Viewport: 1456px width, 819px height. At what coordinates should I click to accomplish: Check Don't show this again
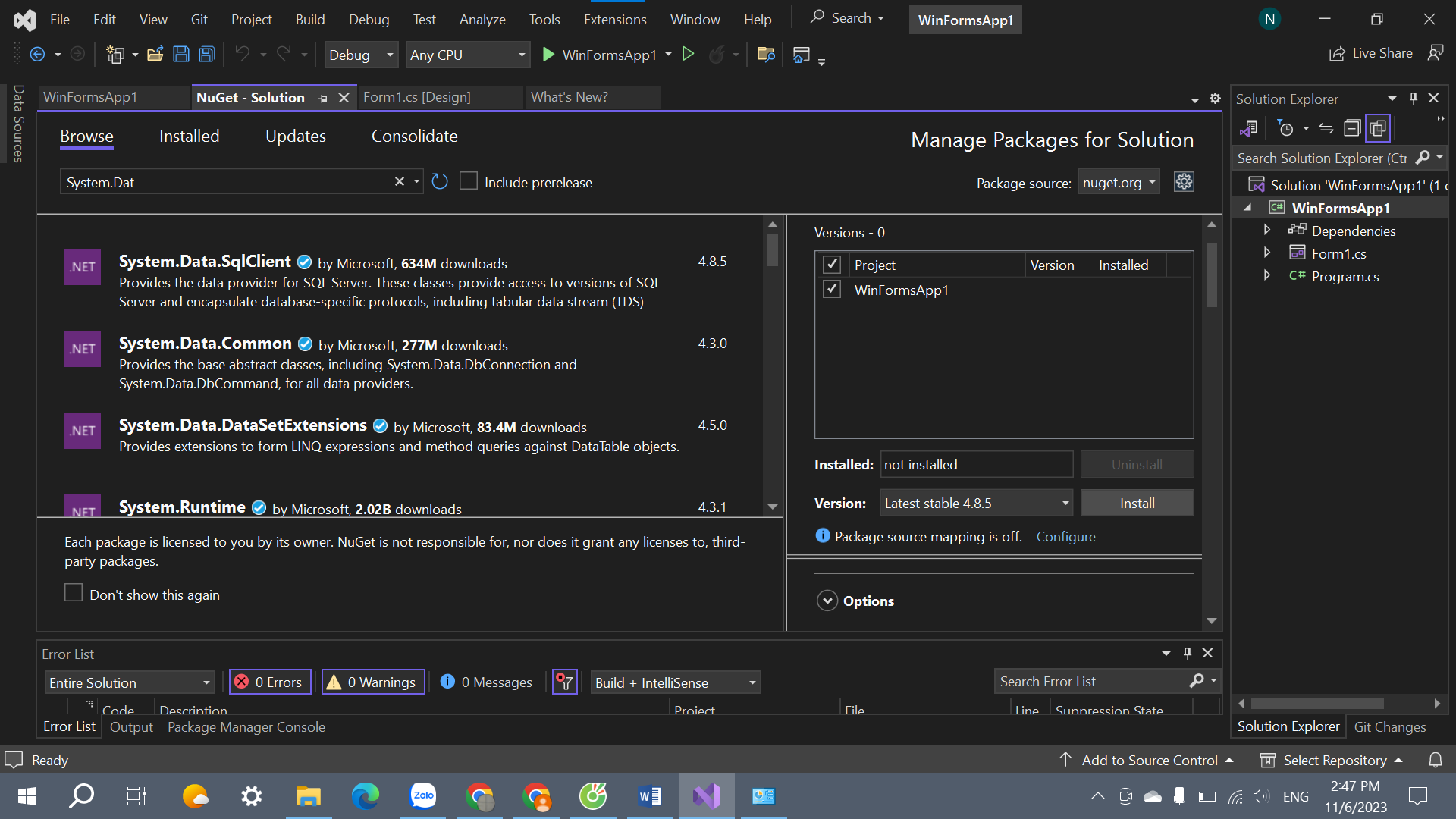tap(74, 593)
